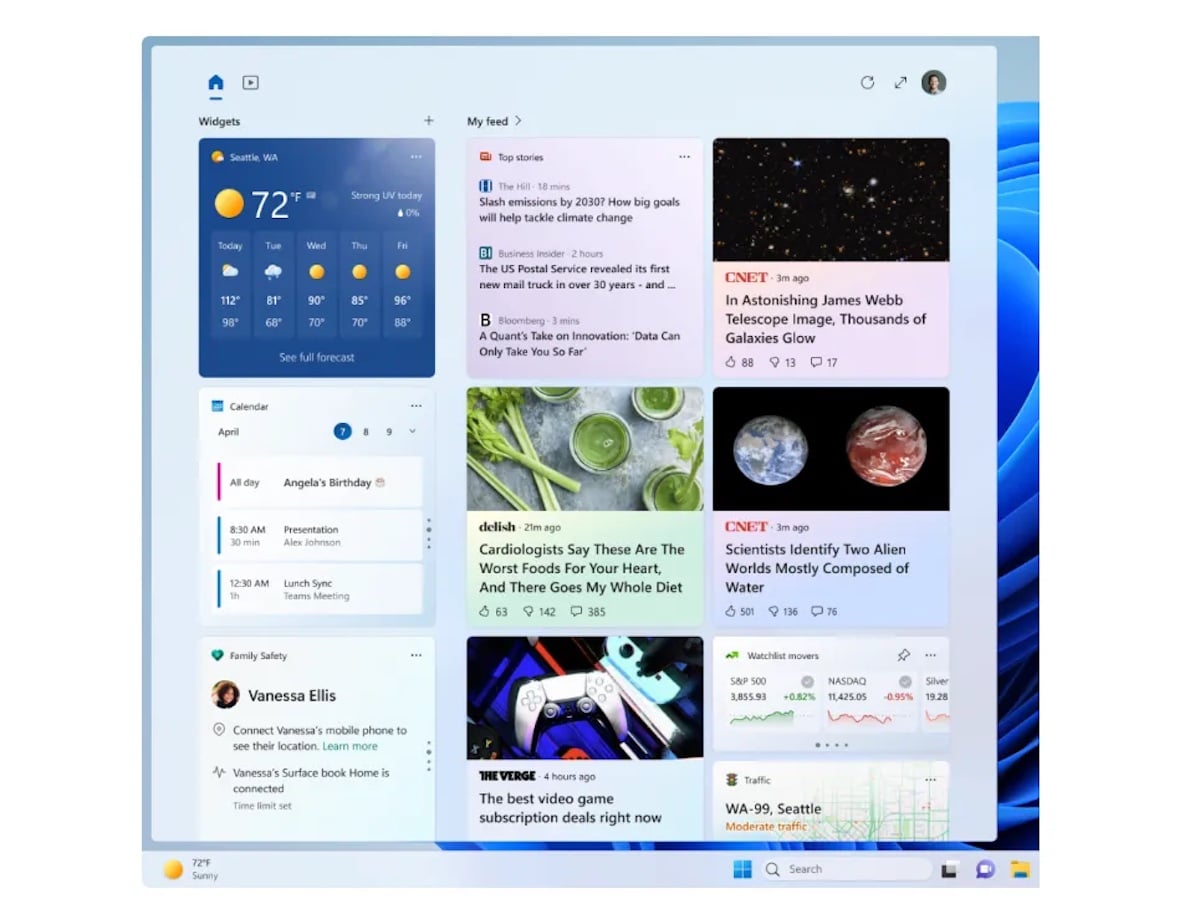Open Presentation event at 8:30 AM
Screen dimensions: 1200x909
pos(319,536)
